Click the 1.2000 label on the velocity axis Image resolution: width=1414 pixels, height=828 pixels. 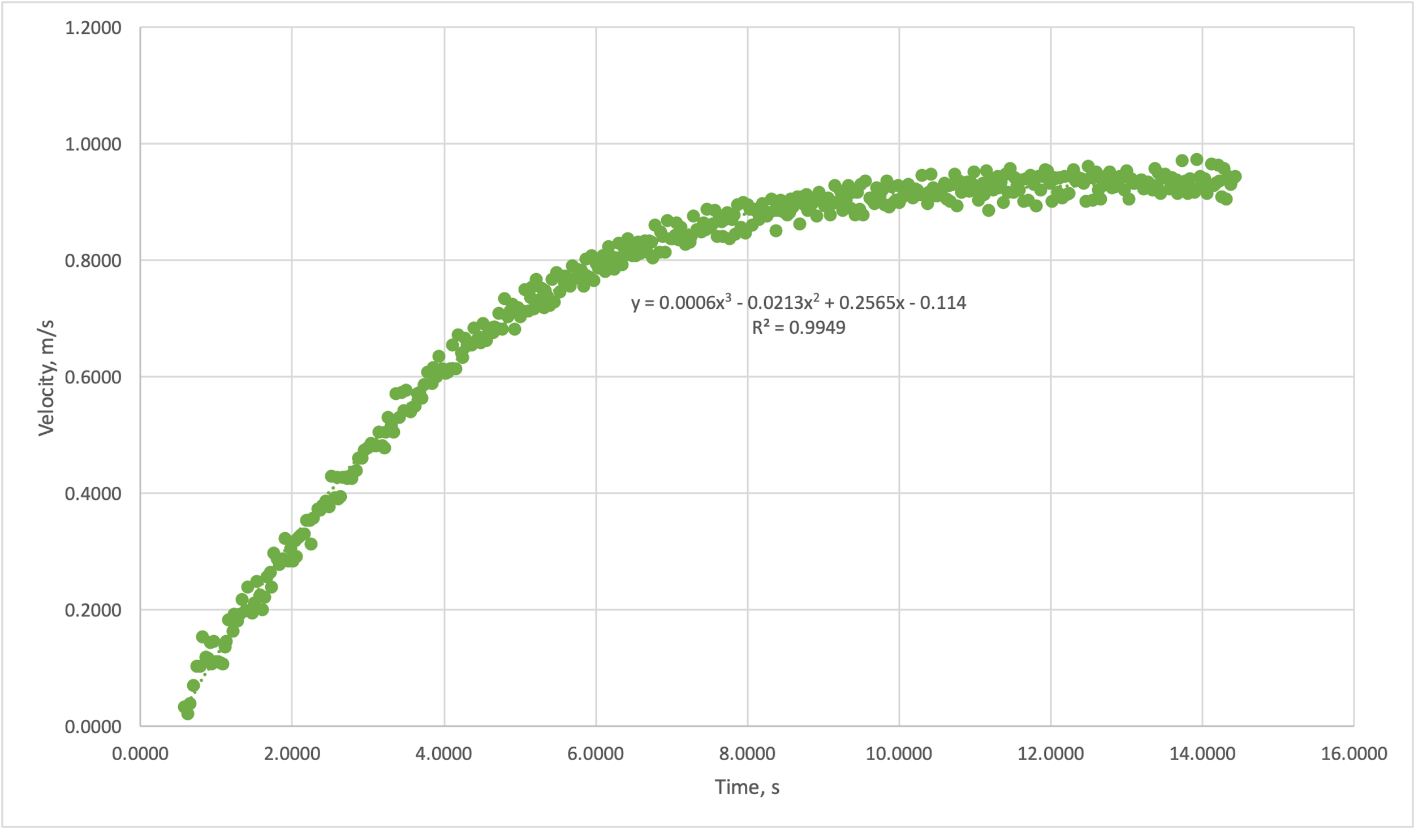[x=95, y=28]
